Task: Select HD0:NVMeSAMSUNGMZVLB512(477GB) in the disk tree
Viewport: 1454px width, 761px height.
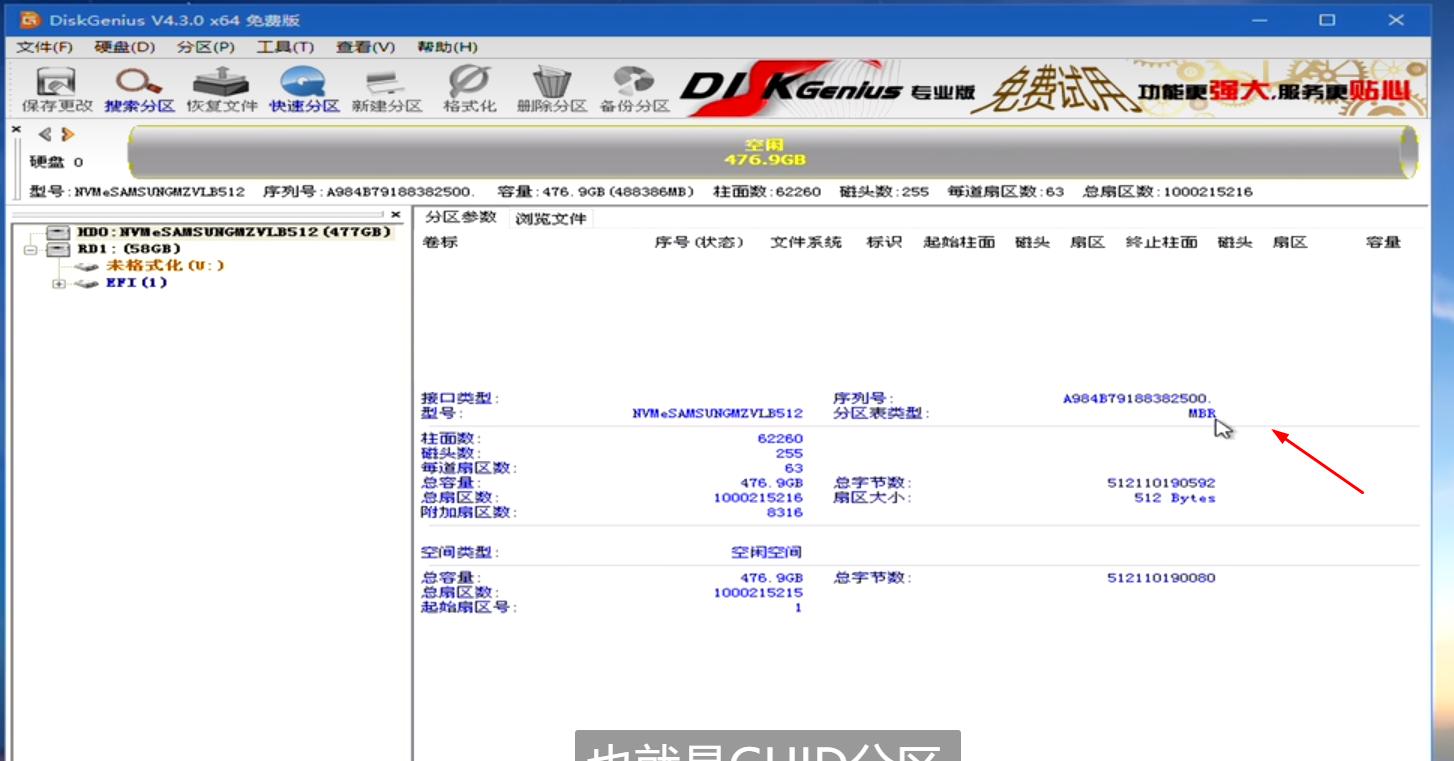Action: (x=235, y=232)
